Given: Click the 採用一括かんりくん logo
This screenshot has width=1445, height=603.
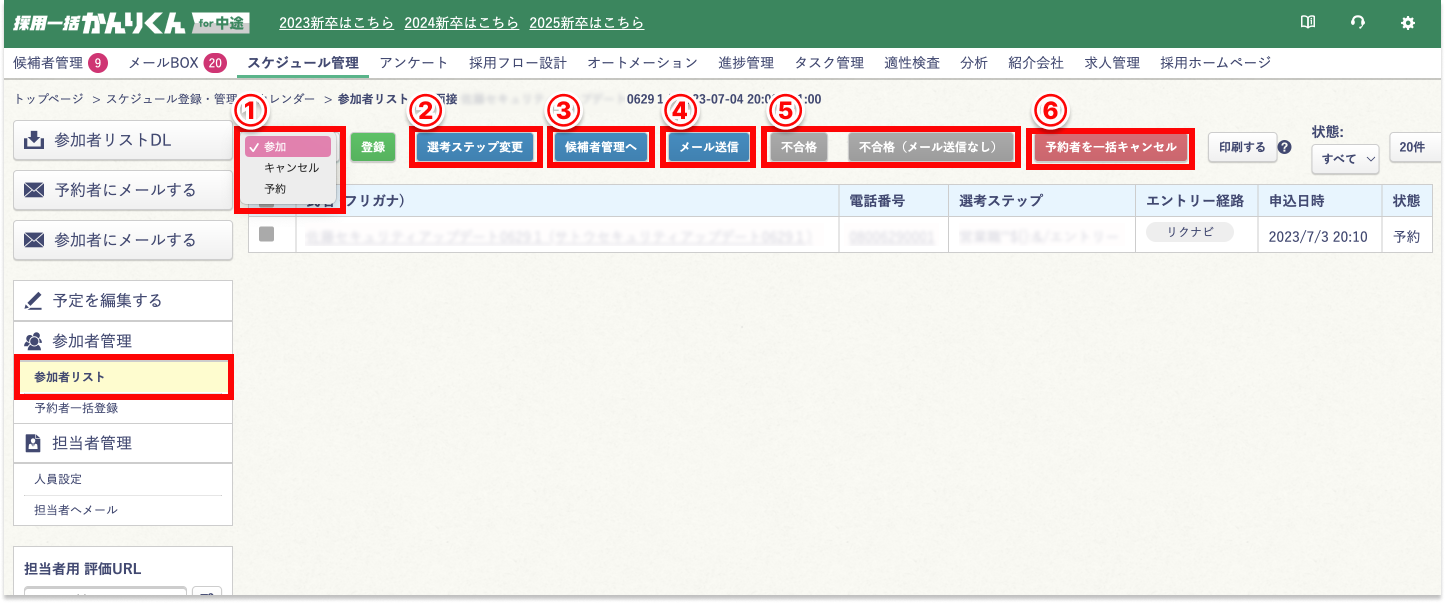Looking at the screenshot, I should point(132,22).
